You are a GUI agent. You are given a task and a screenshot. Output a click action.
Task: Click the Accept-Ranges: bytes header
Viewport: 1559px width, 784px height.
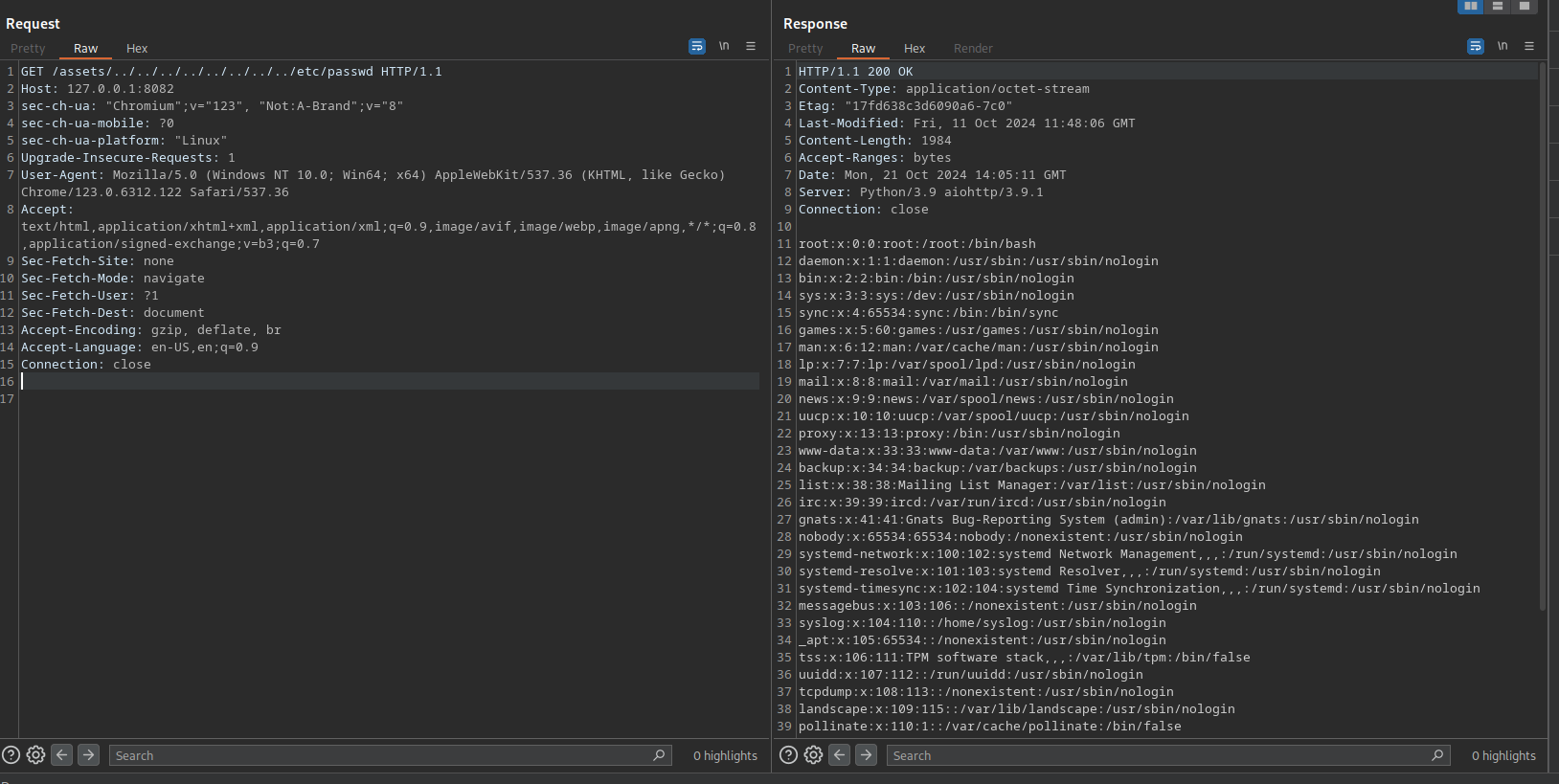[875, 158]
